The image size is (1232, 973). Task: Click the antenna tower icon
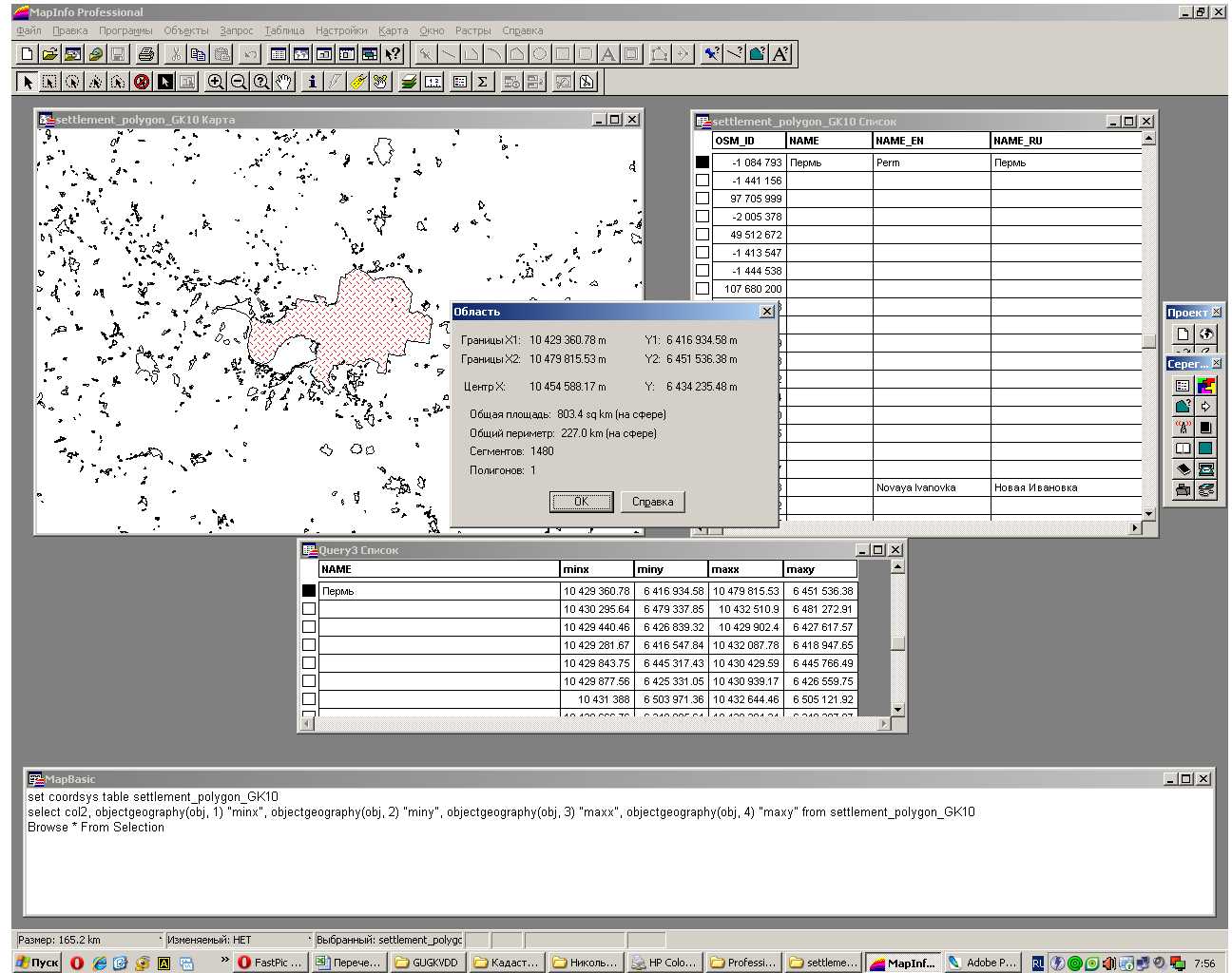tap(1183, 428)
